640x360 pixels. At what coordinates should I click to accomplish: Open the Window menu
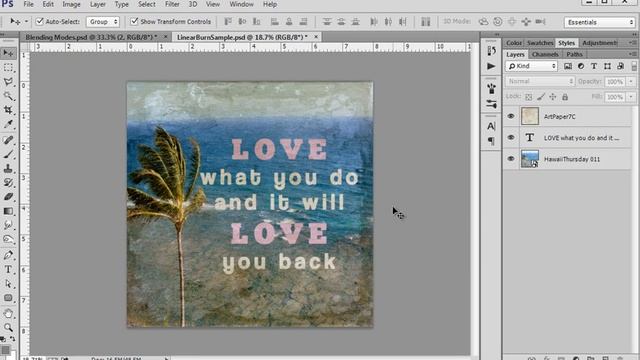click(x=241, y=4)
